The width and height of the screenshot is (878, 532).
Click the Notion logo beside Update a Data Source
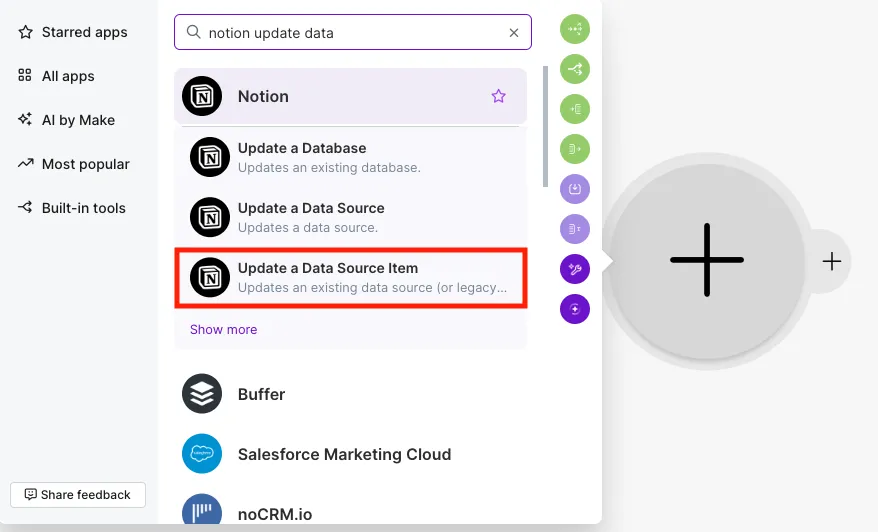[210, 217]
